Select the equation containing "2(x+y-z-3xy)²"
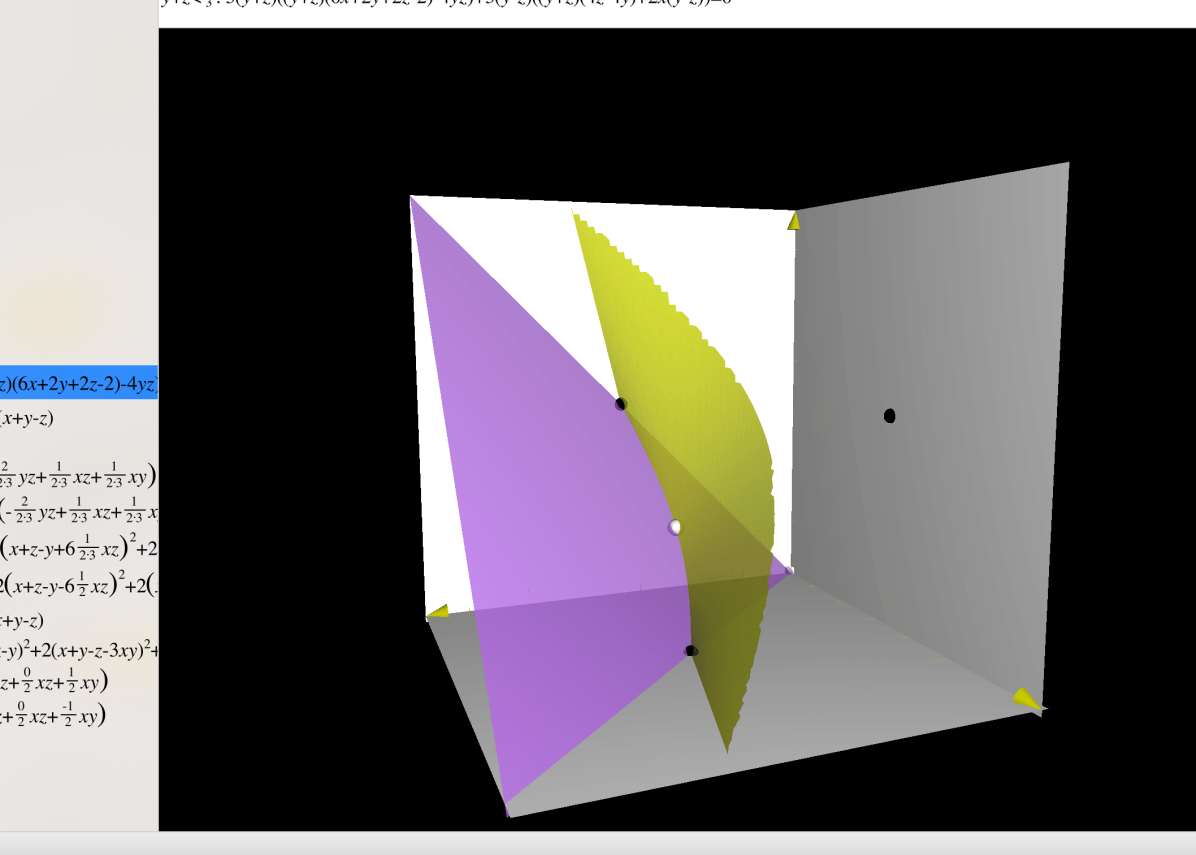 click(79, 649)
